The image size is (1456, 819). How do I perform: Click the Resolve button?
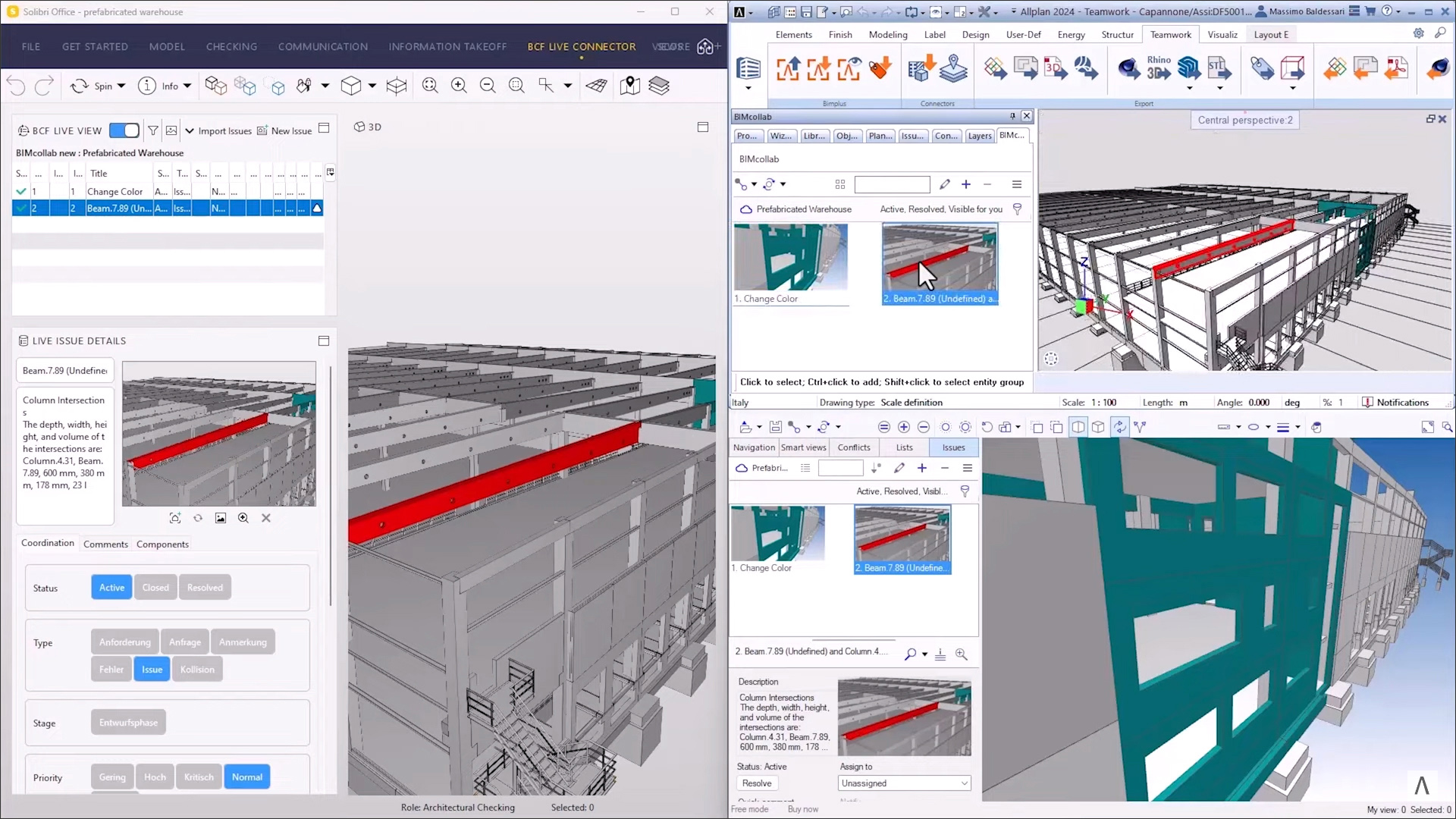tap(757, 783)
